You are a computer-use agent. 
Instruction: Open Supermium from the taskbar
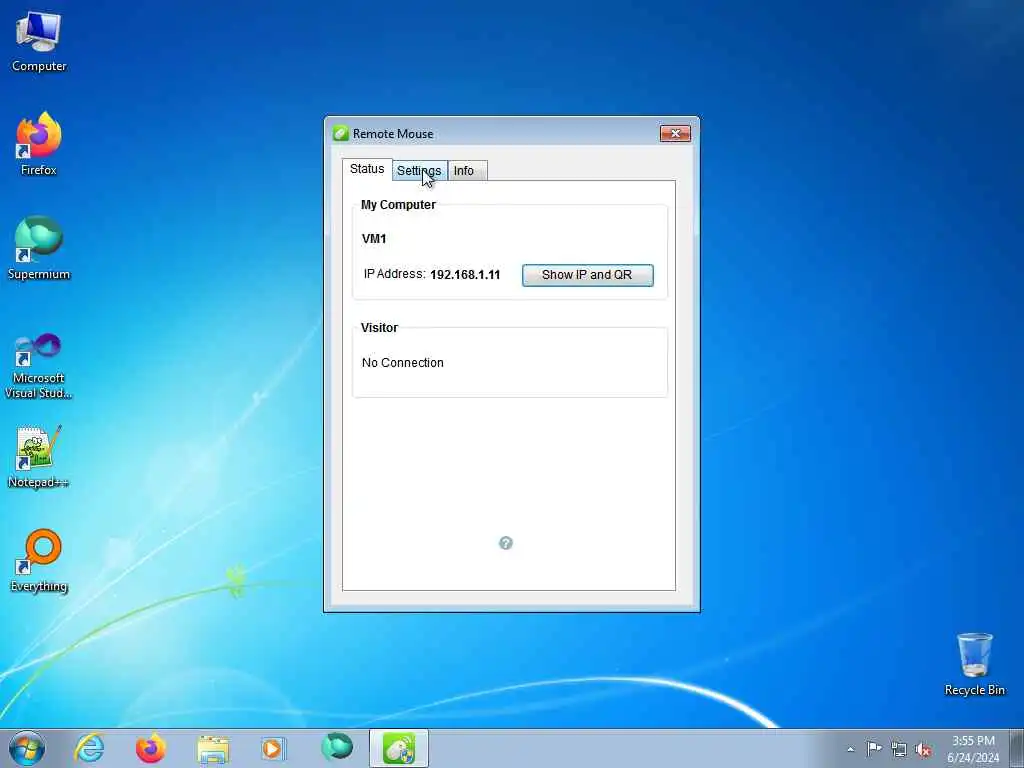337,748
